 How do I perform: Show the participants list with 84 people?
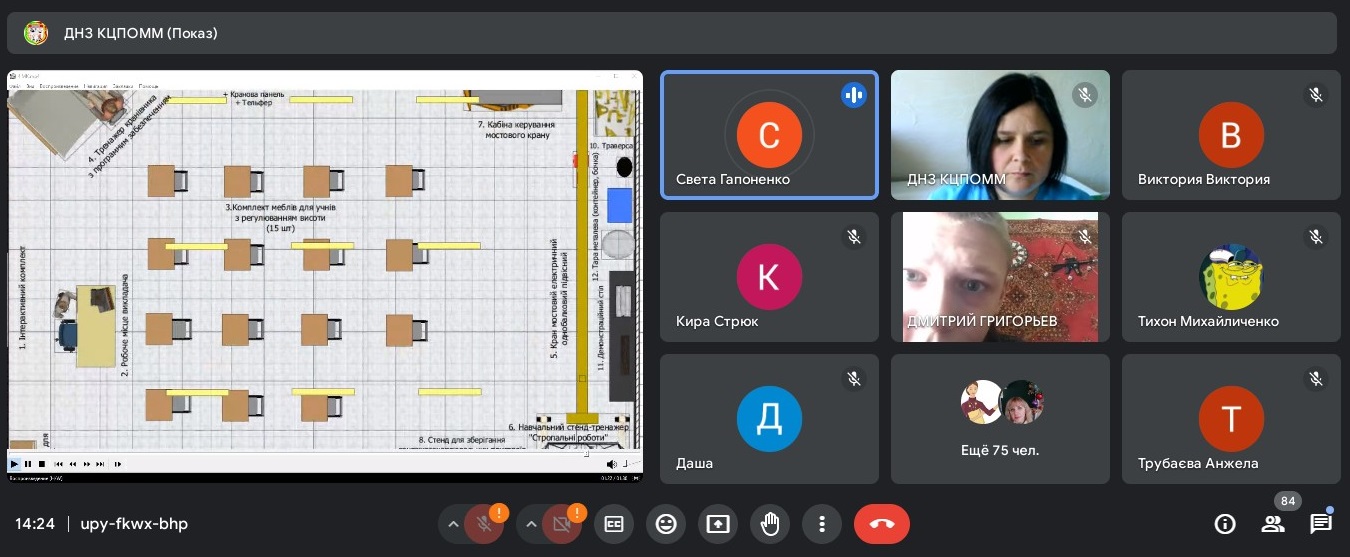point(1272,524)
